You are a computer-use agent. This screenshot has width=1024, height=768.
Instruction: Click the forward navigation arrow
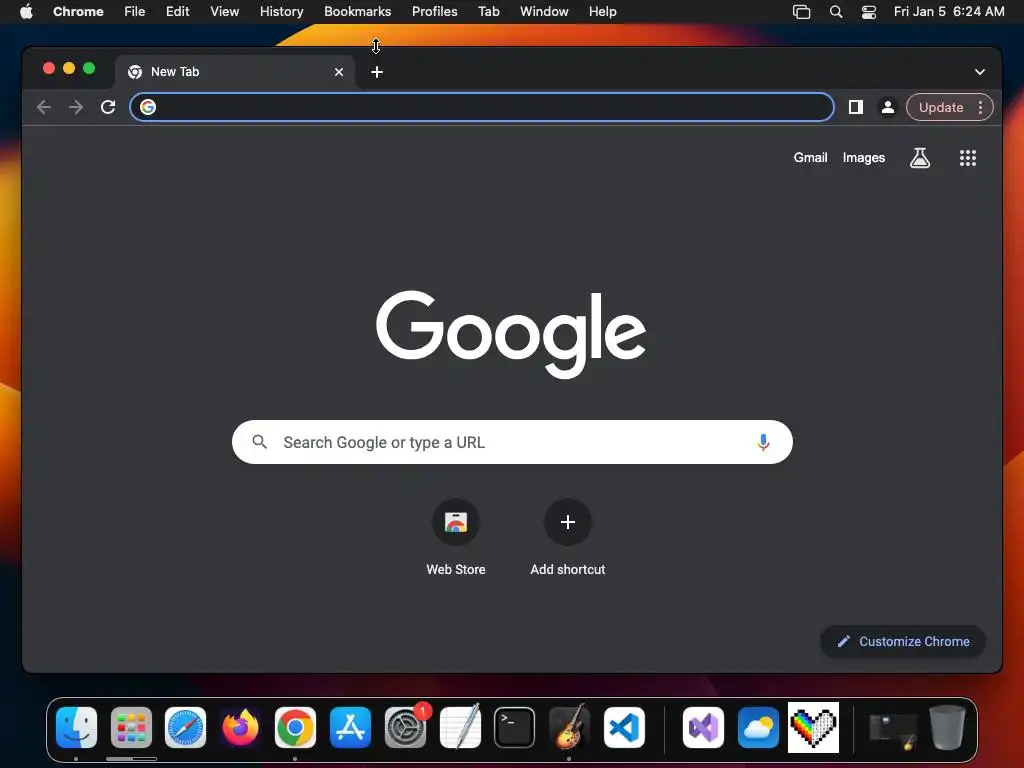point(76,107)
